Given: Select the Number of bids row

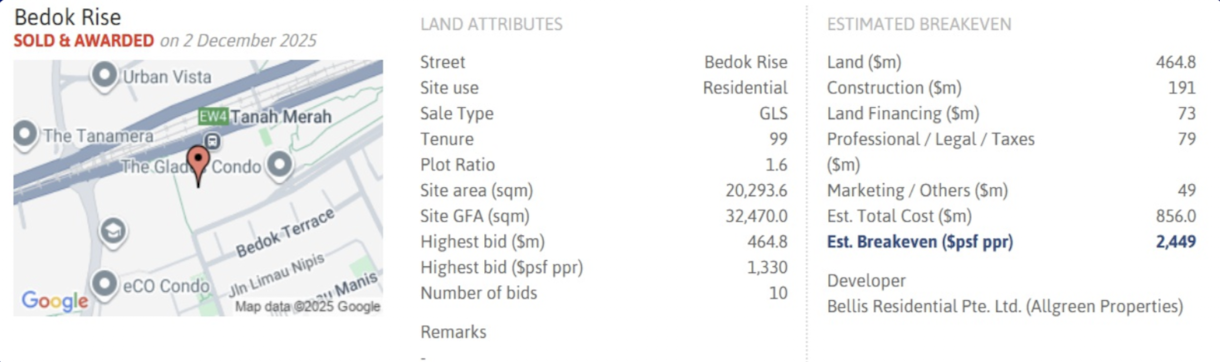Looking at the screenshot, I should [x=604, y=293].
